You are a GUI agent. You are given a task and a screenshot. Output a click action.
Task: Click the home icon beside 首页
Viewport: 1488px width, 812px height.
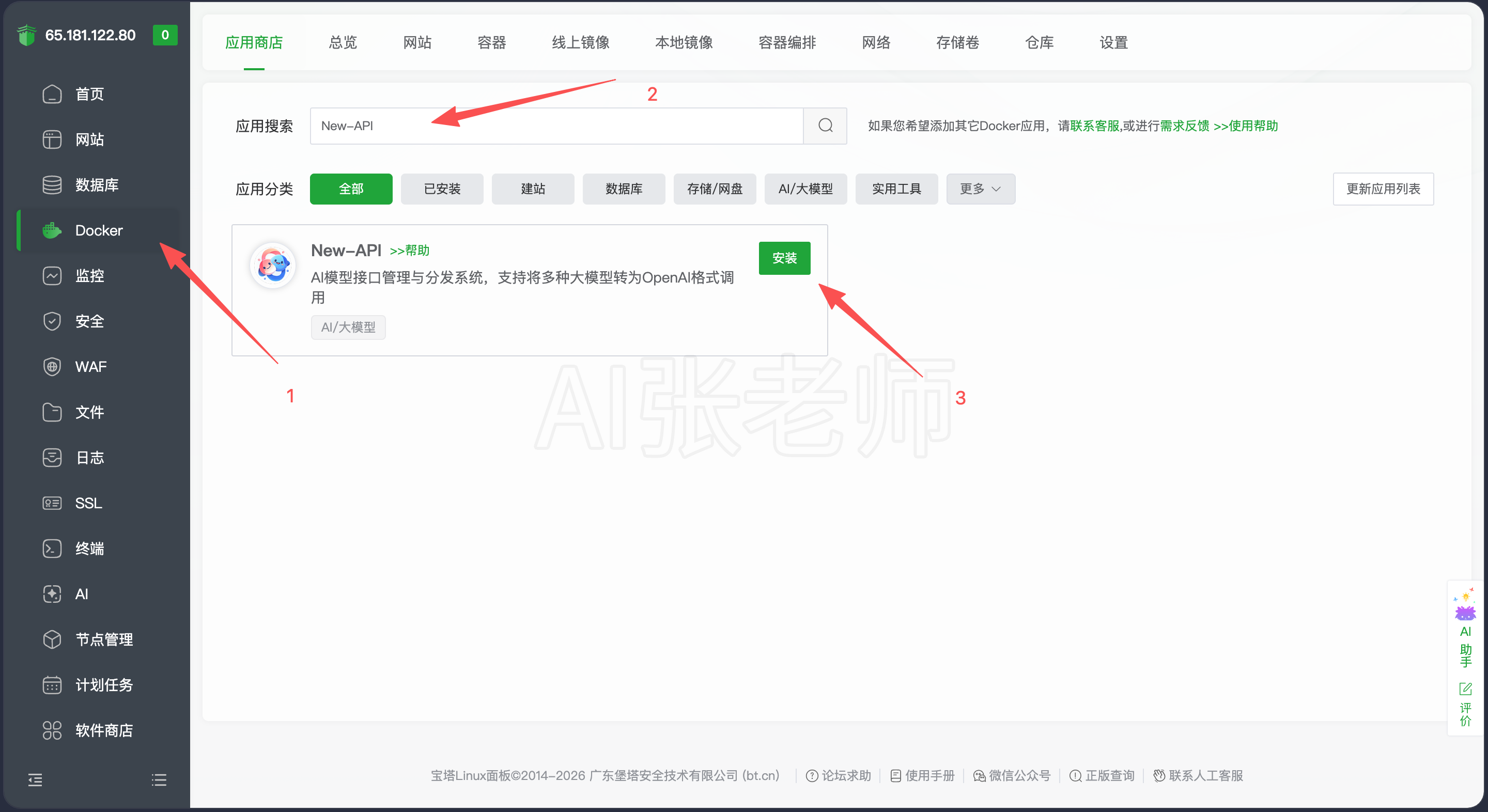(x=52, y=94)
